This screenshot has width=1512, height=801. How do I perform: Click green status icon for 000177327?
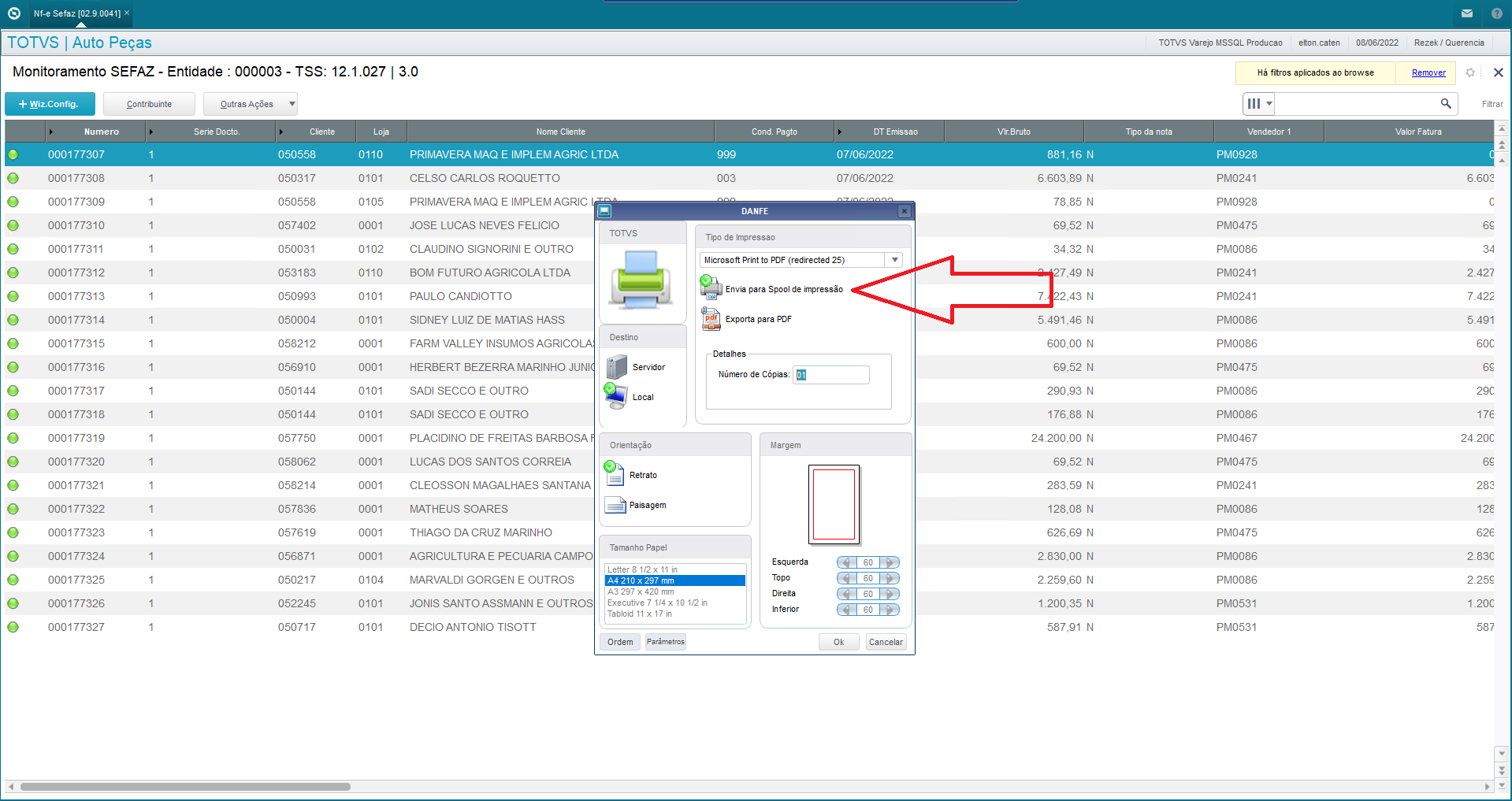(x=13, y=627)
